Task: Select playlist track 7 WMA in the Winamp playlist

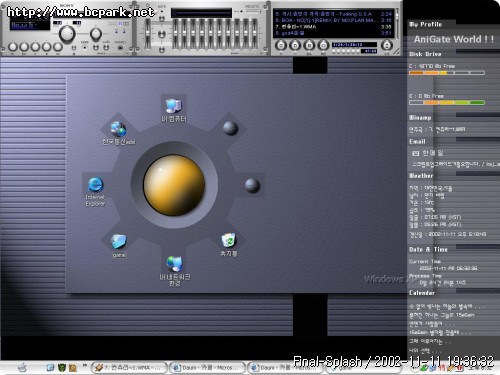Action: point(334,27)
